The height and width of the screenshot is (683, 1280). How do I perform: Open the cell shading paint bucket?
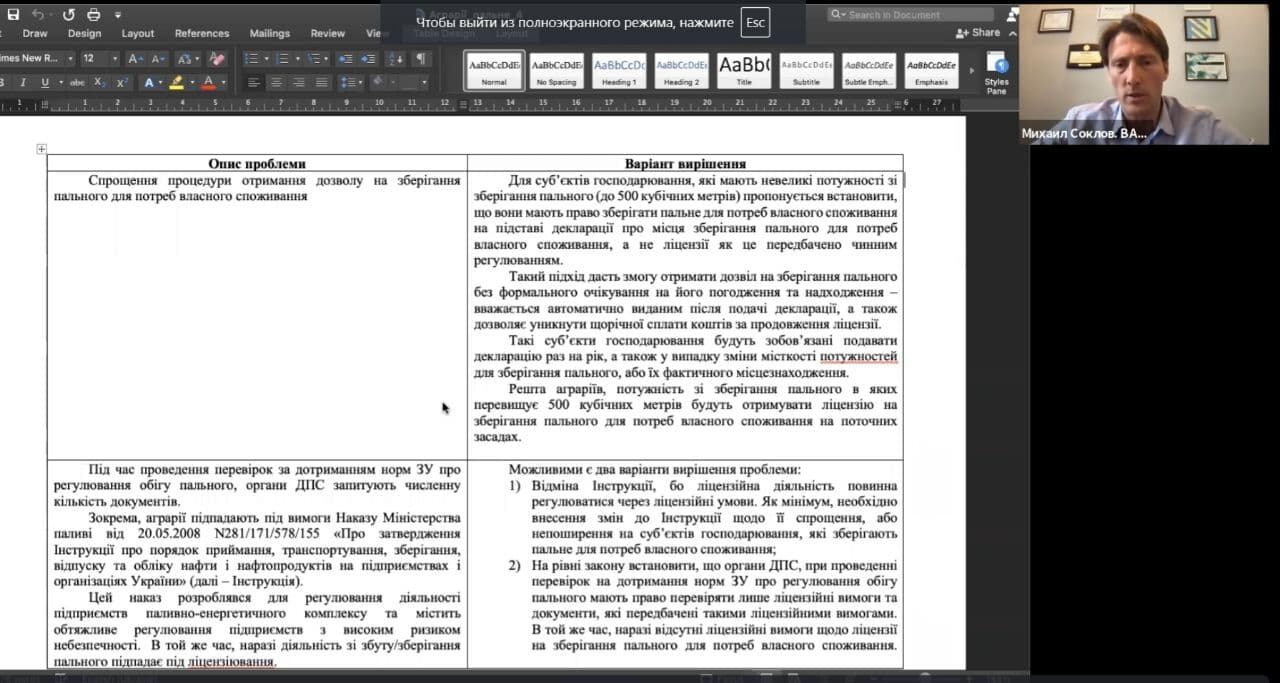tap(379, 82)
